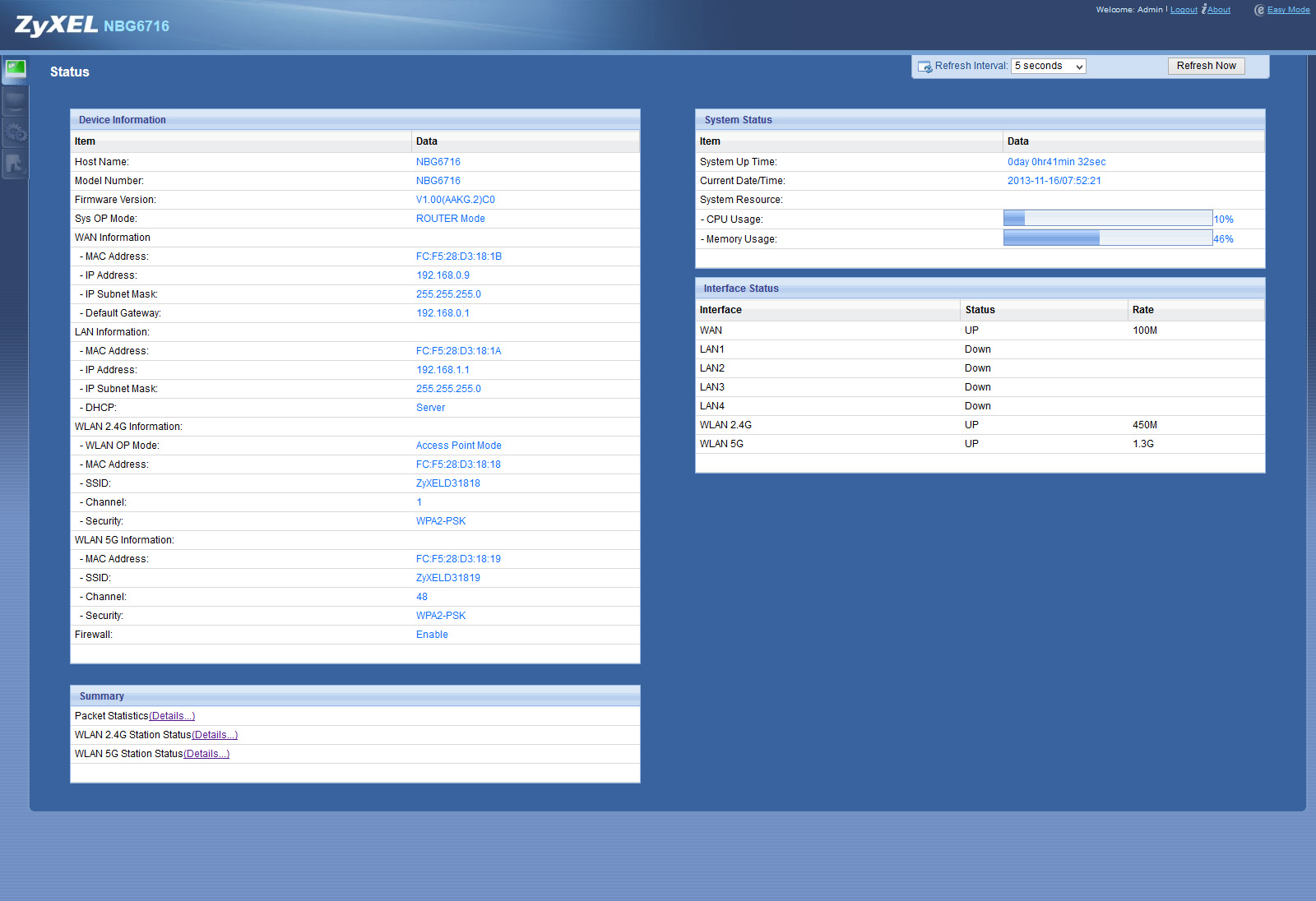Open Packet Statistics Details link

click(x=172, y=716)
